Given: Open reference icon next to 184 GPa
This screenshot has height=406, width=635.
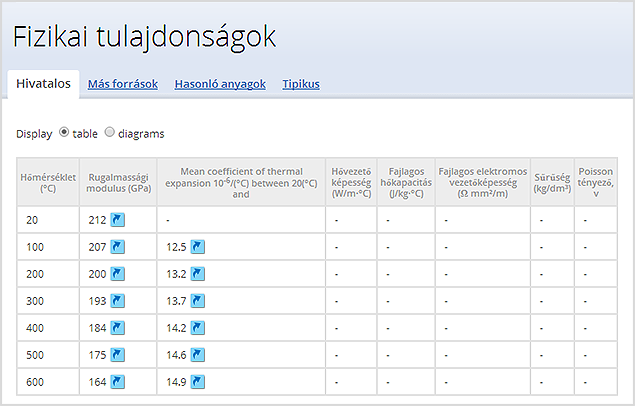Looking at the screenshot, I should (x=118, y=328).
